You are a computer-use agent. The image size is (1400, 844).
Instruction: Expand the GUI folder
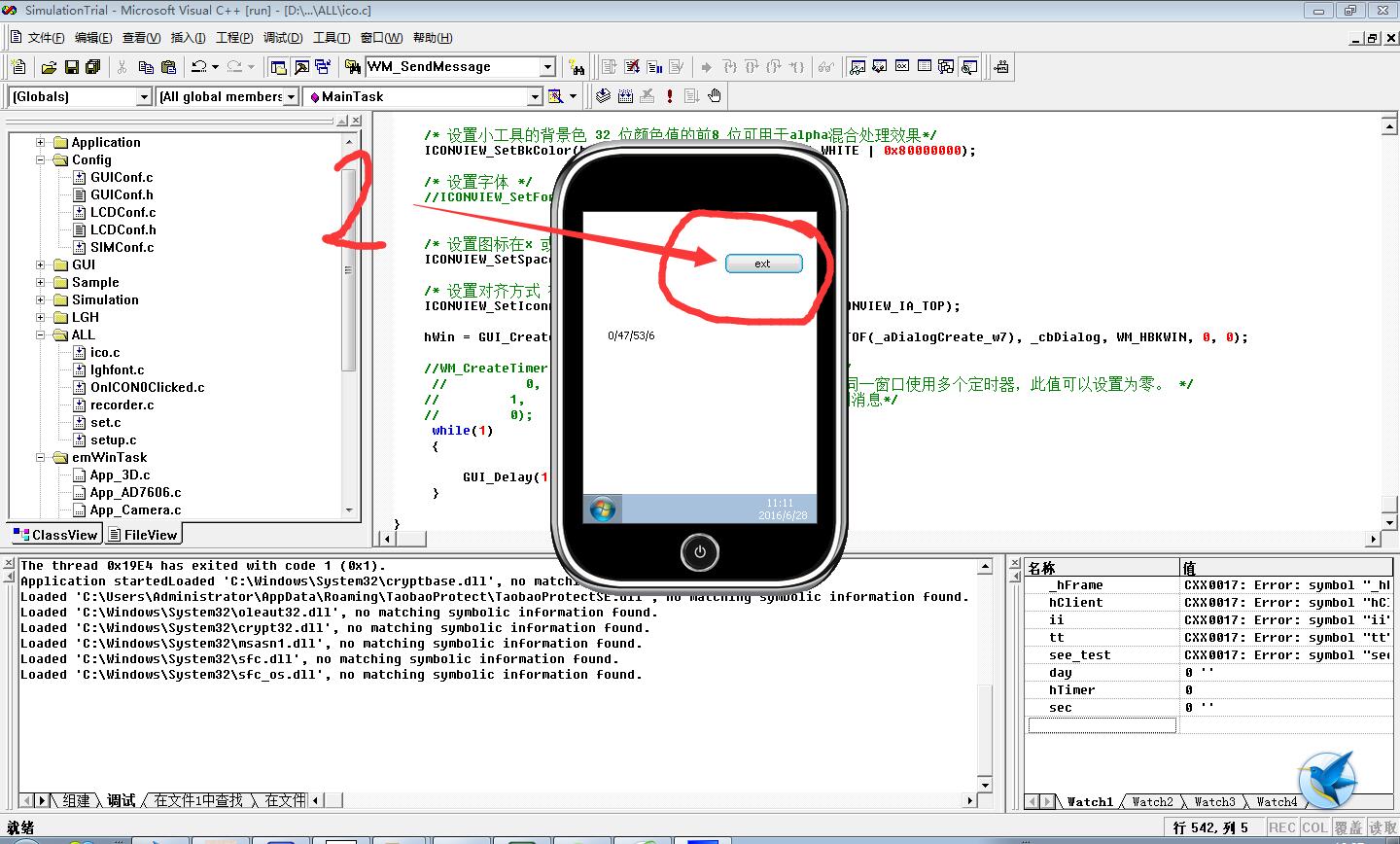pyautogui.click(x=41, y=264)
